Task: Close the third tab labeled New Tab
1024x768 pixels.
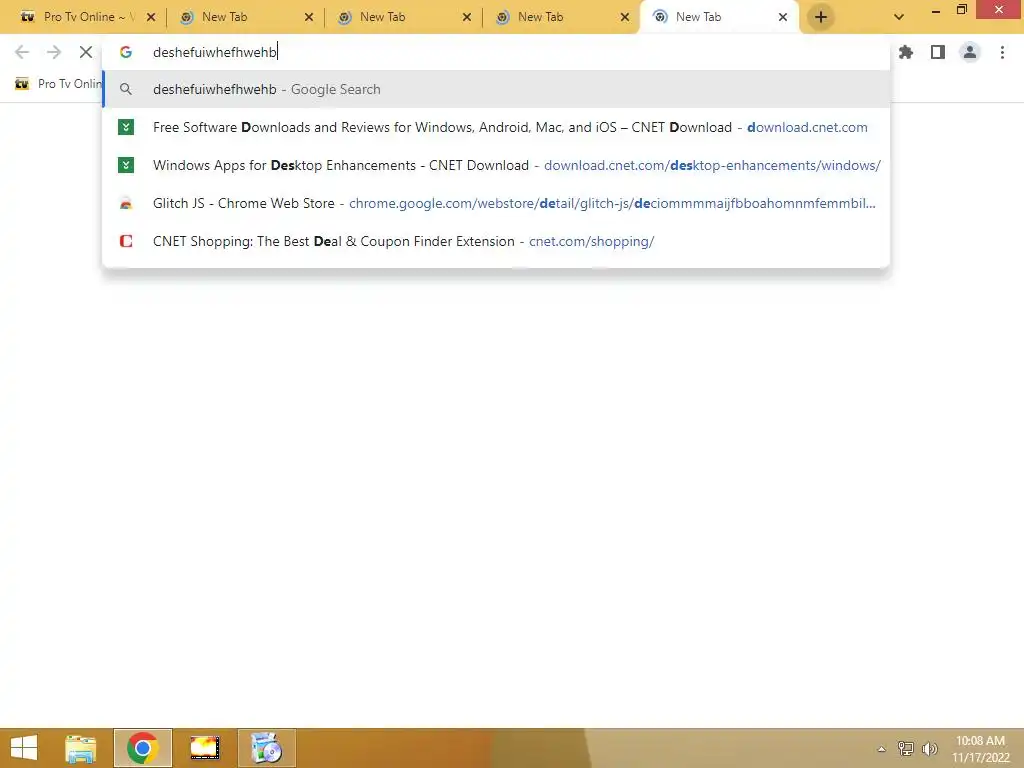Action: (467, 17)
